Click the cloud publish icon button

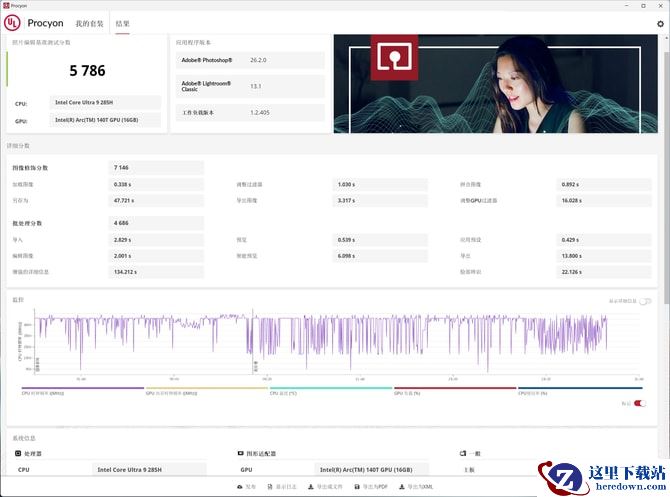point(246,487)
